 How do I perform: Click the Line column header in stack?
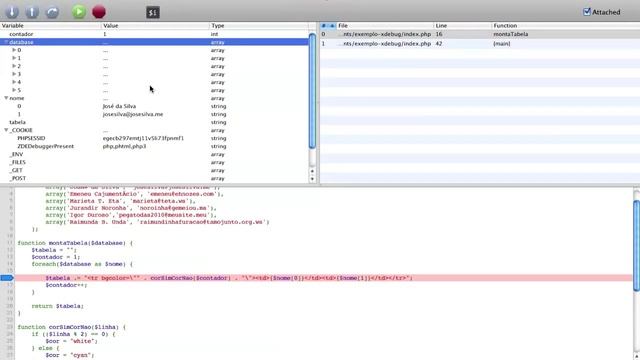click(463, 25)
